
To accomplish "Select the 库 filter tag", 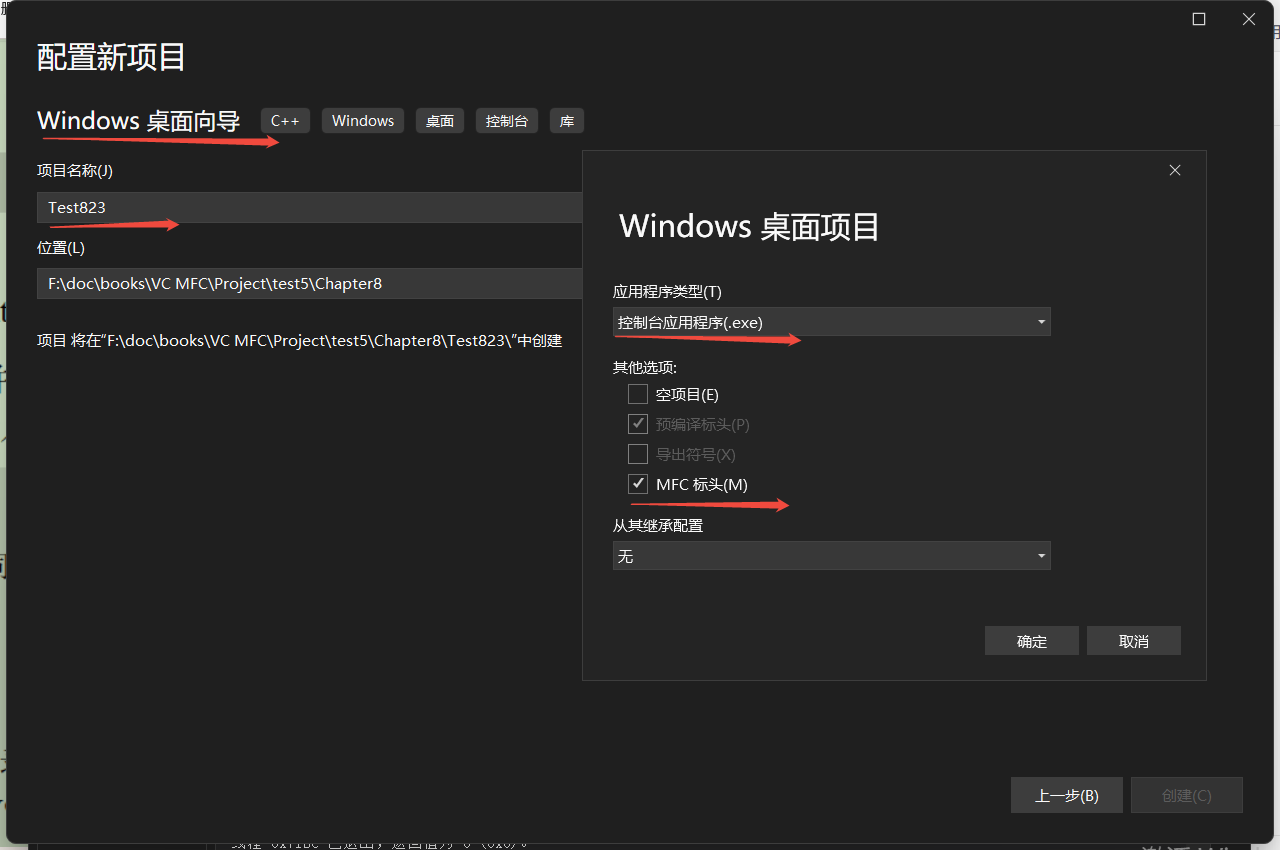I will tap(566, 120).
